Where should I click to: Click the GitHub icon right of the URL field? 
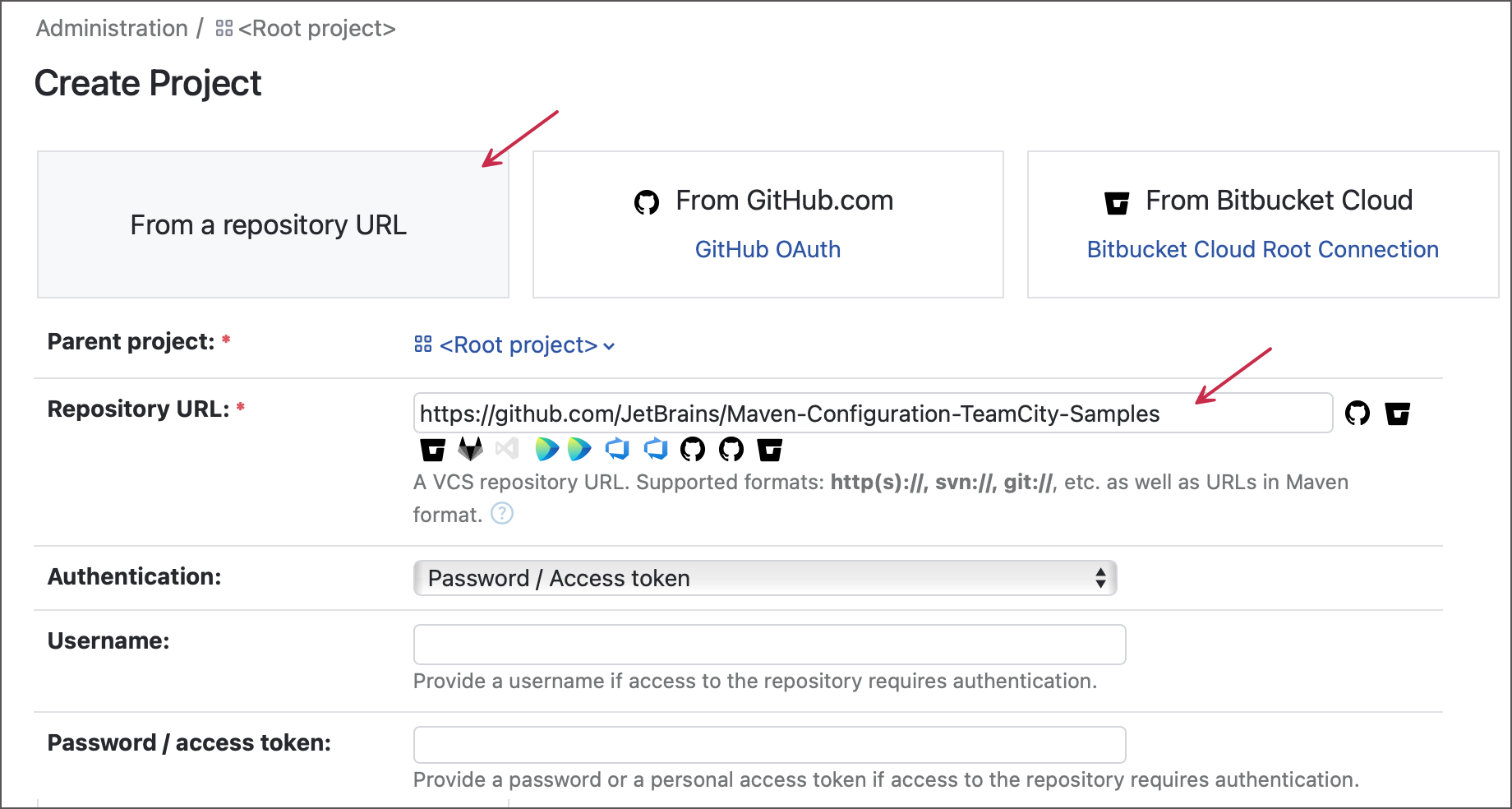point(1357,413)
